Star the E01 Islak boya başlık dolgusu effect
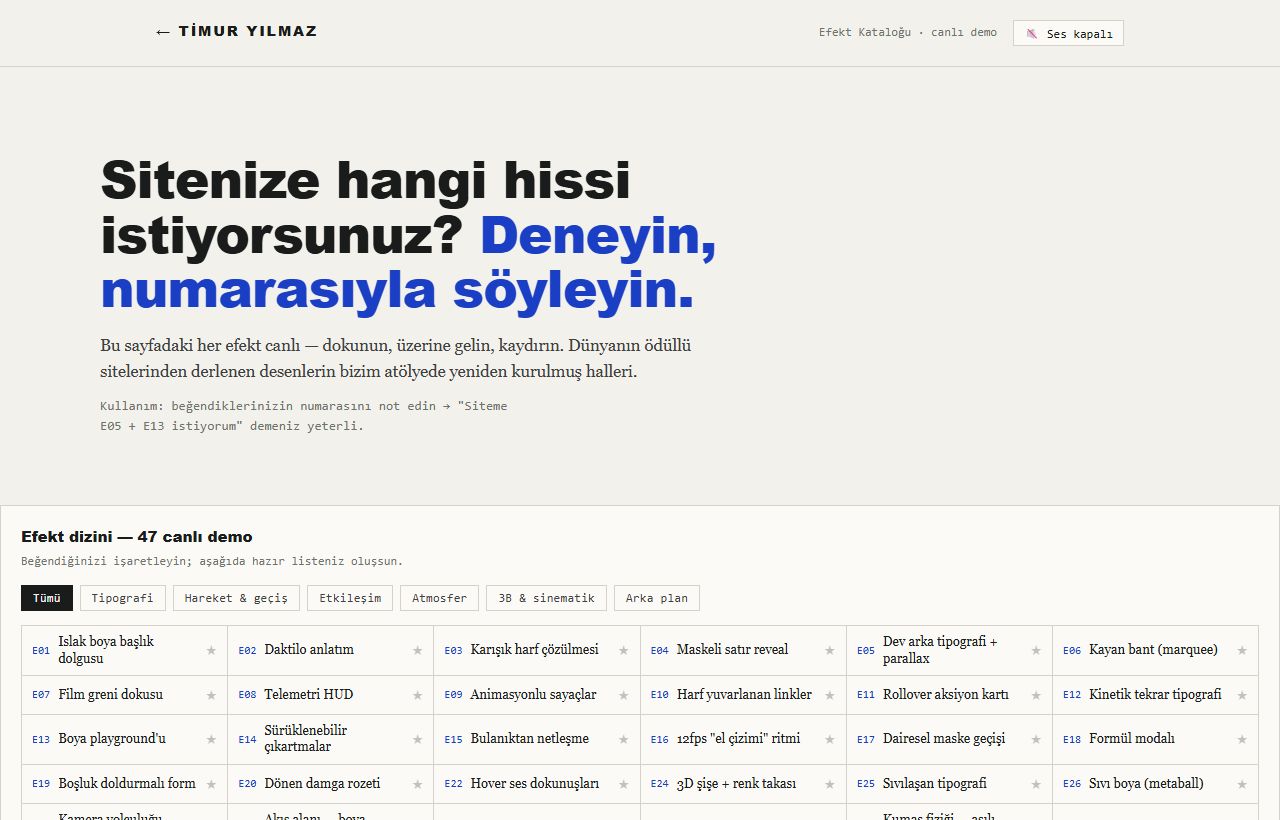This screenshot has width=1280, height=820. coord(211,650)
